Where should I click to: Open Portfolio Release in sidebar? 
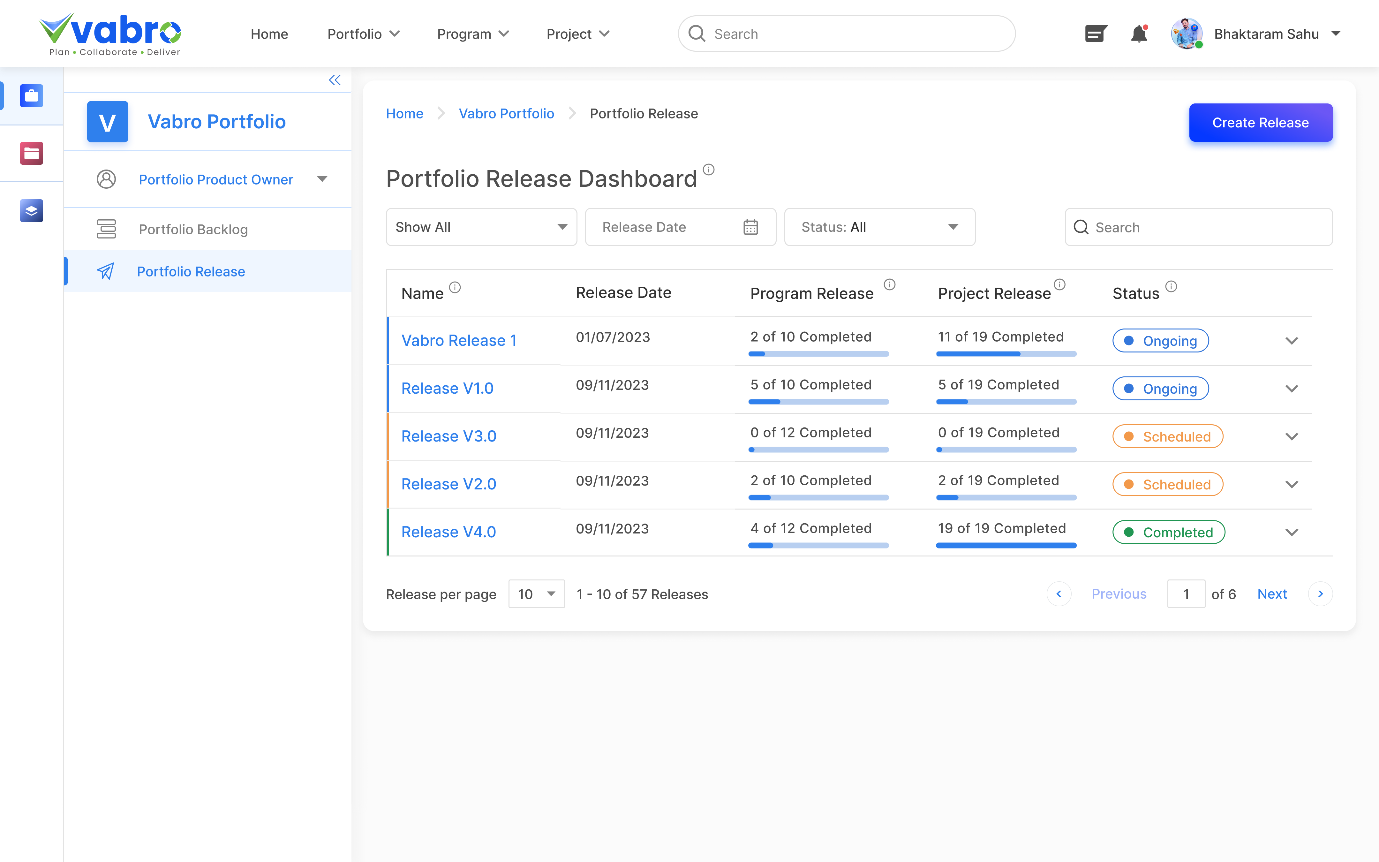pos(207,271)
